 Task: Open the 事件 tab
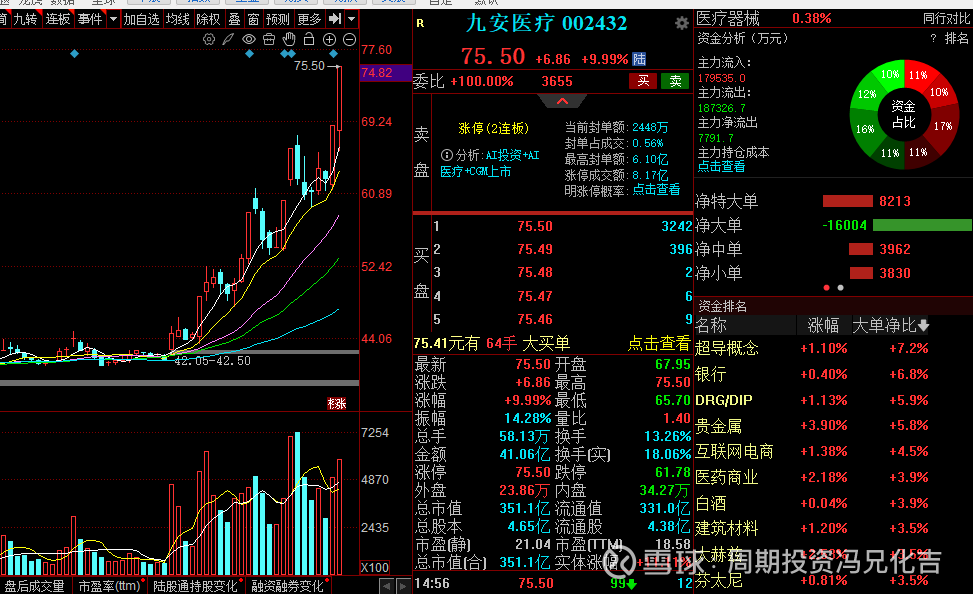90,19
